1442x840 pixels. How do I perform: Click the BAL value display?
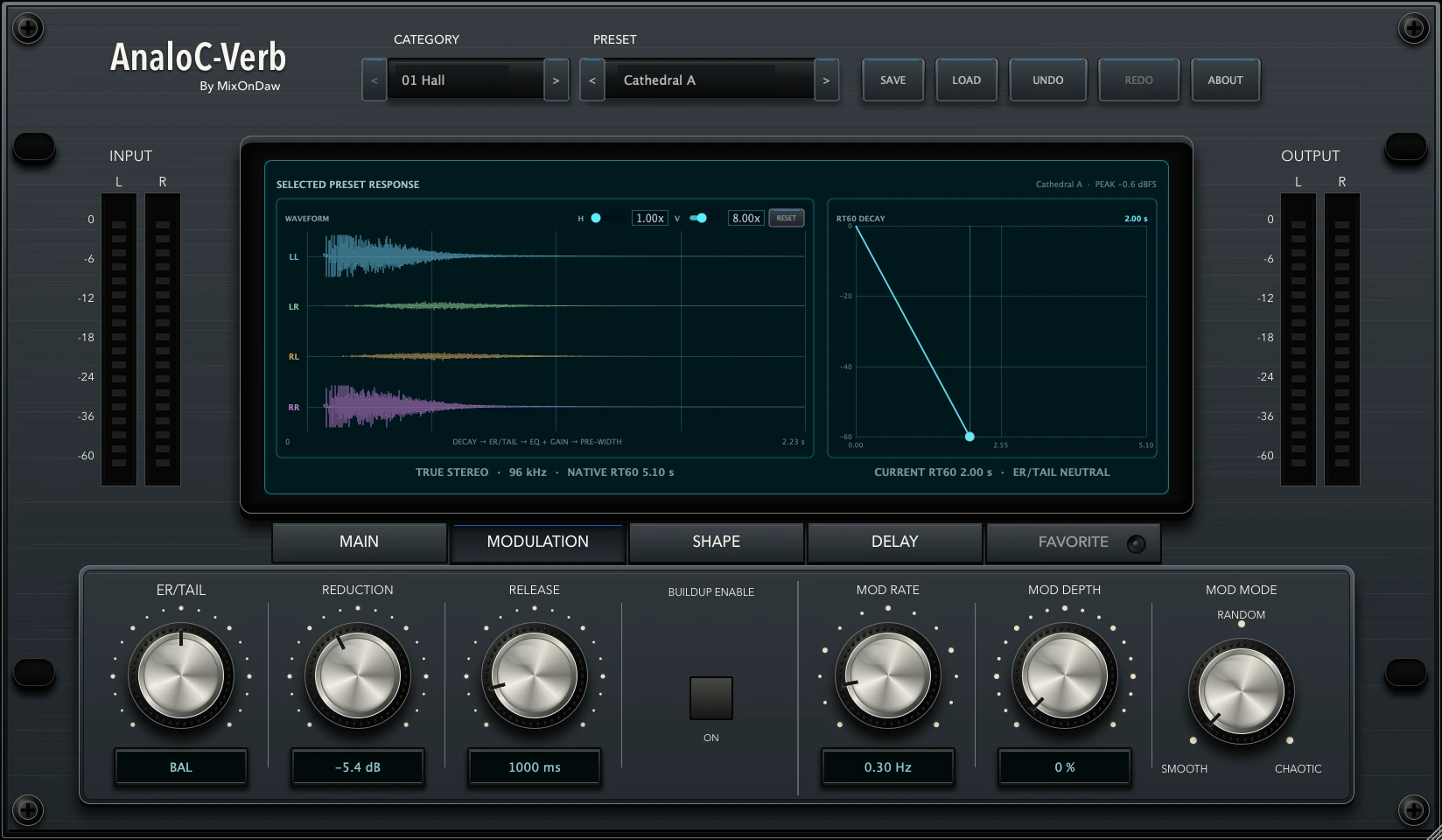181,767
